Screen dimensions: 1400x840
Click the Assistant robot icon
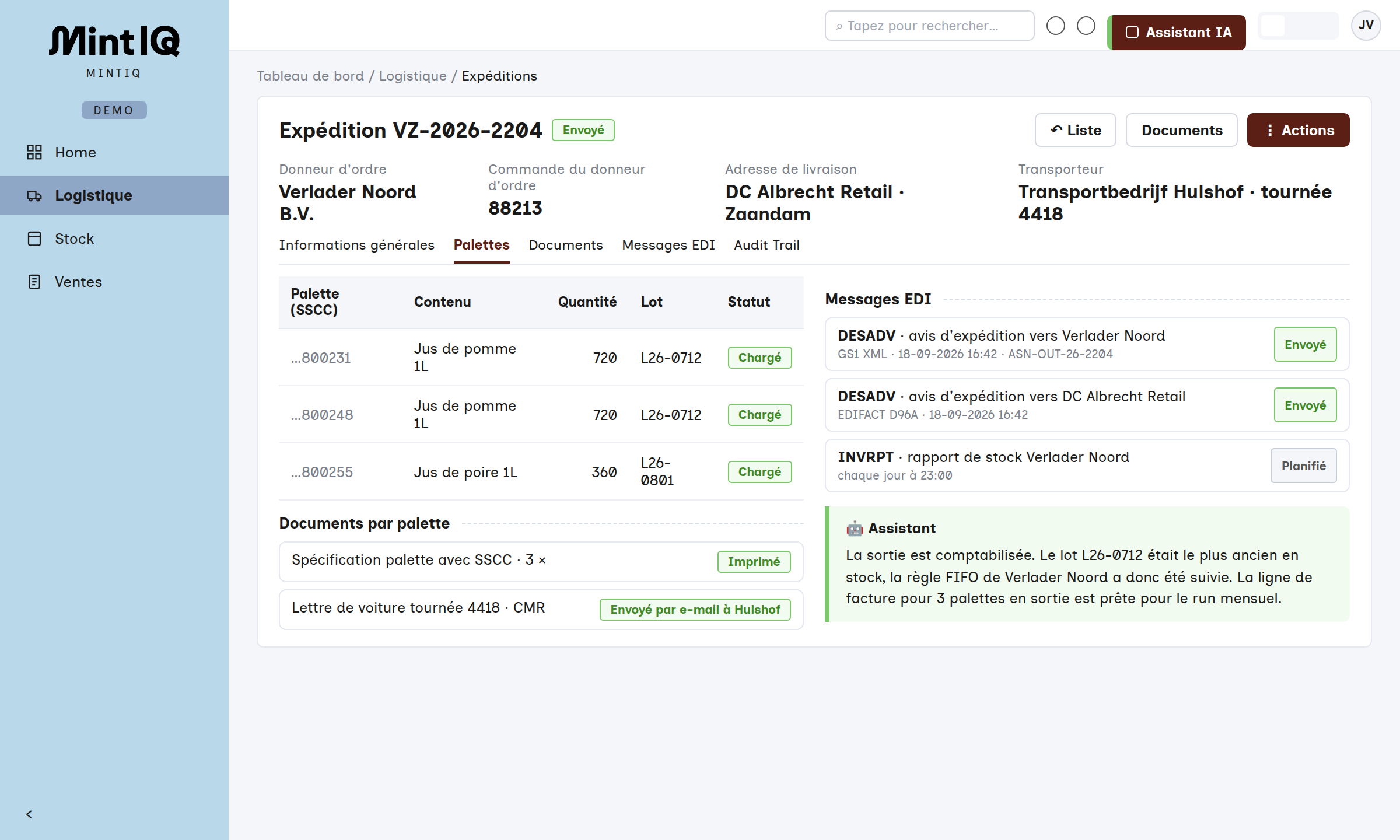pyautogui.click(x=855, y=528)
